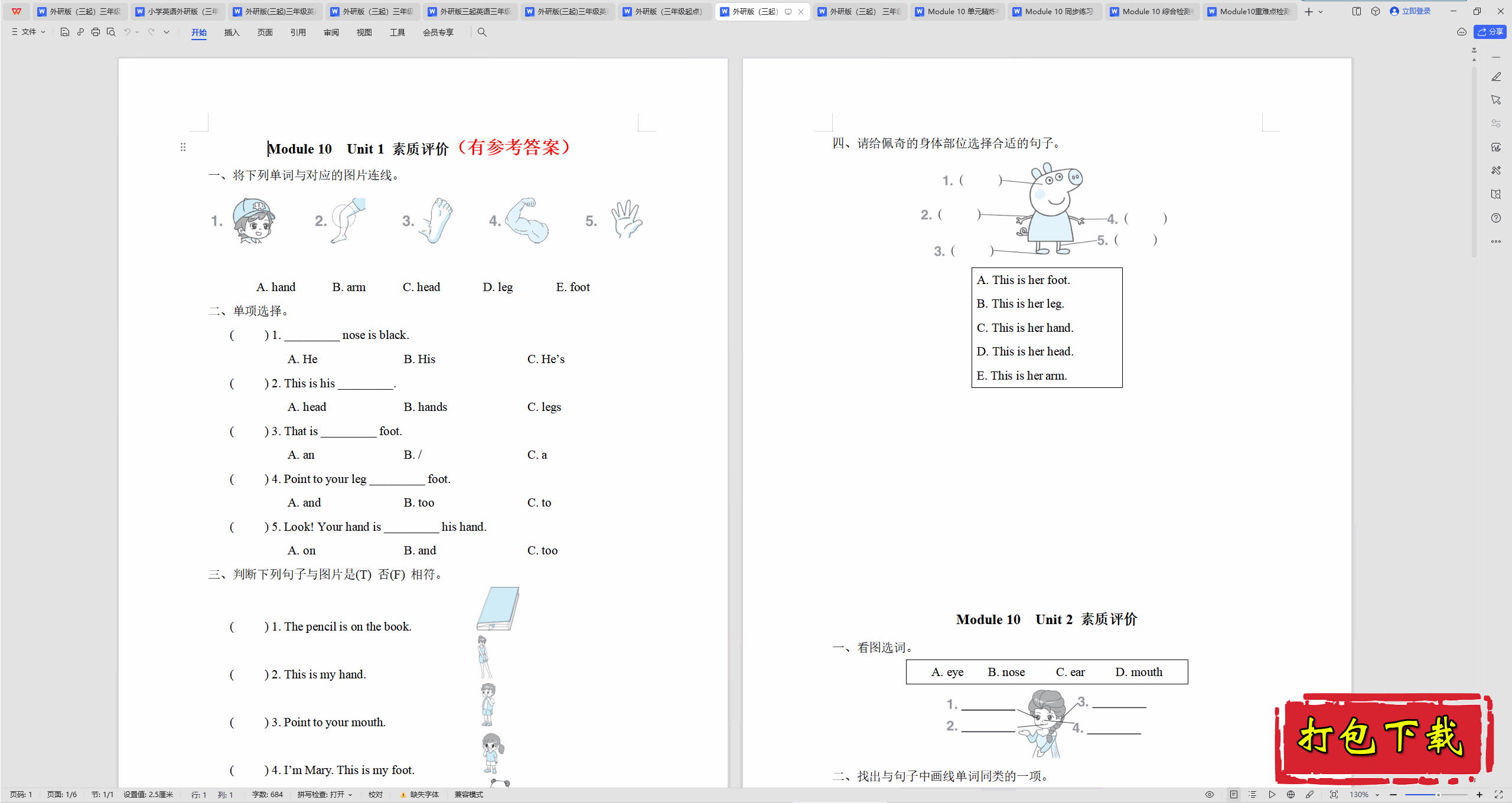
Task: Open the 视图 menu tab
Action: click(363, 32)
